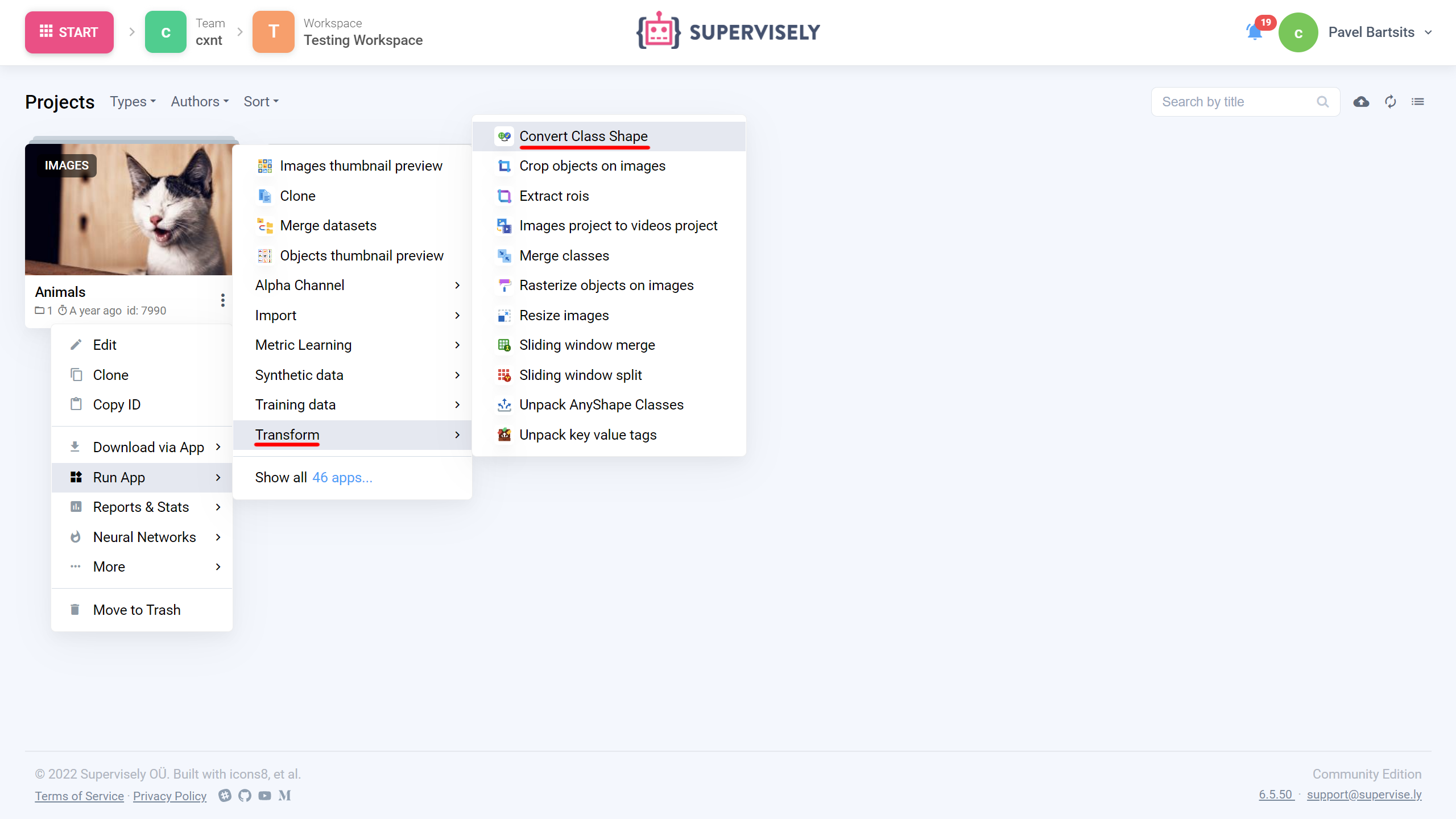Click the notifications bell icon
This screenshot has height=819, width=1456.
pos(1254,32)
